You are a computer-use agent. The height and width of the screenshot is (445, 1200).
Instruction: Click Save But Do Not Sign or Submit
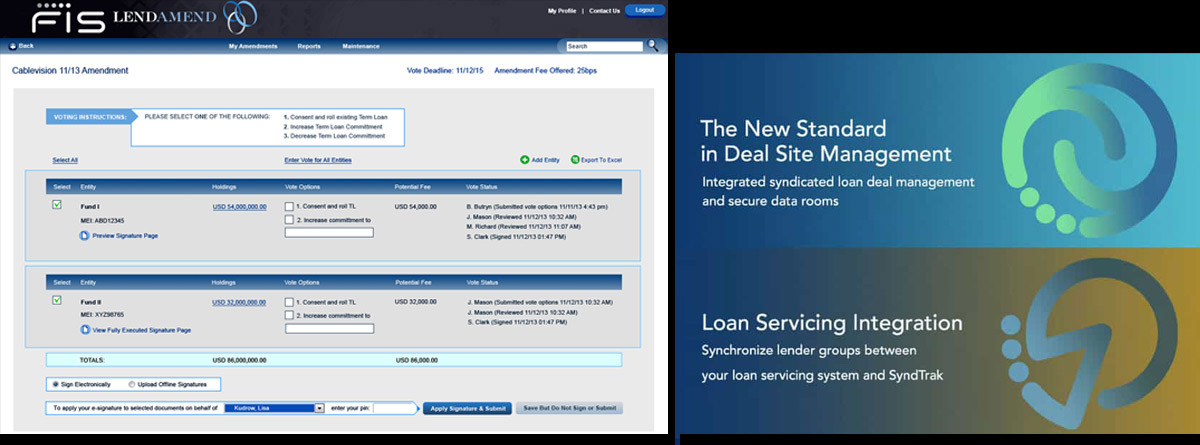tap(569, 408)
